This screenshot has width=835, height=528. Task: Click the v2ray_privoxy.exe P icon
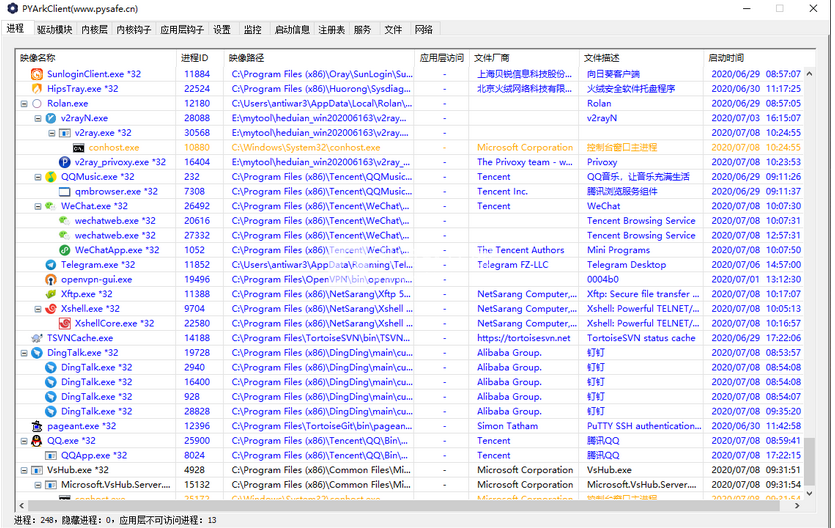64,162
